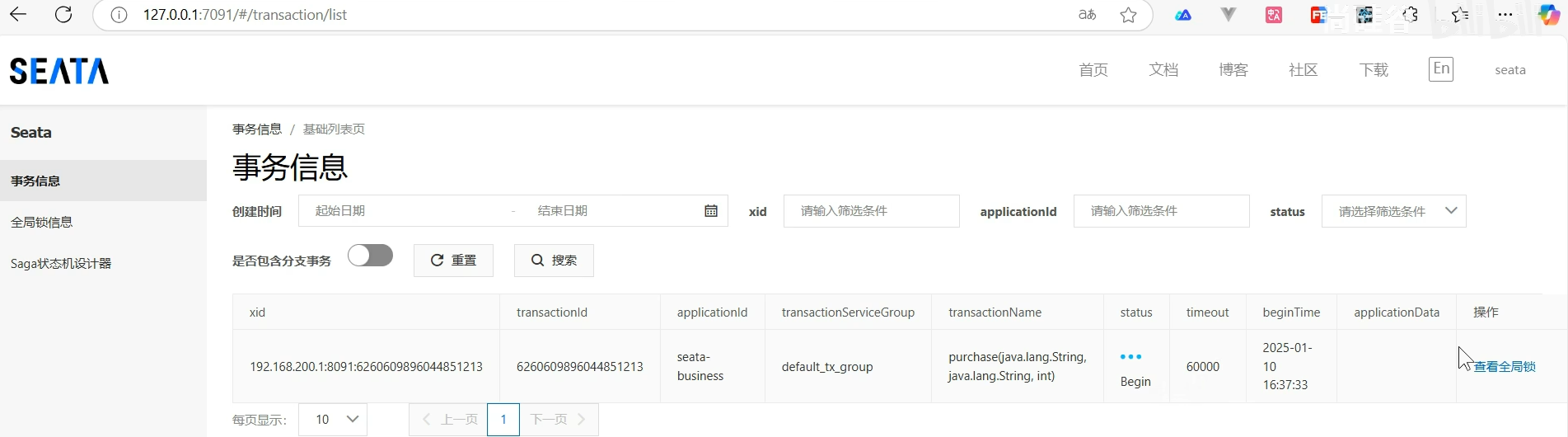Open the Copilot sidebar
Viewport: 1568px width, 437px height.
[x=1549, y=15]
